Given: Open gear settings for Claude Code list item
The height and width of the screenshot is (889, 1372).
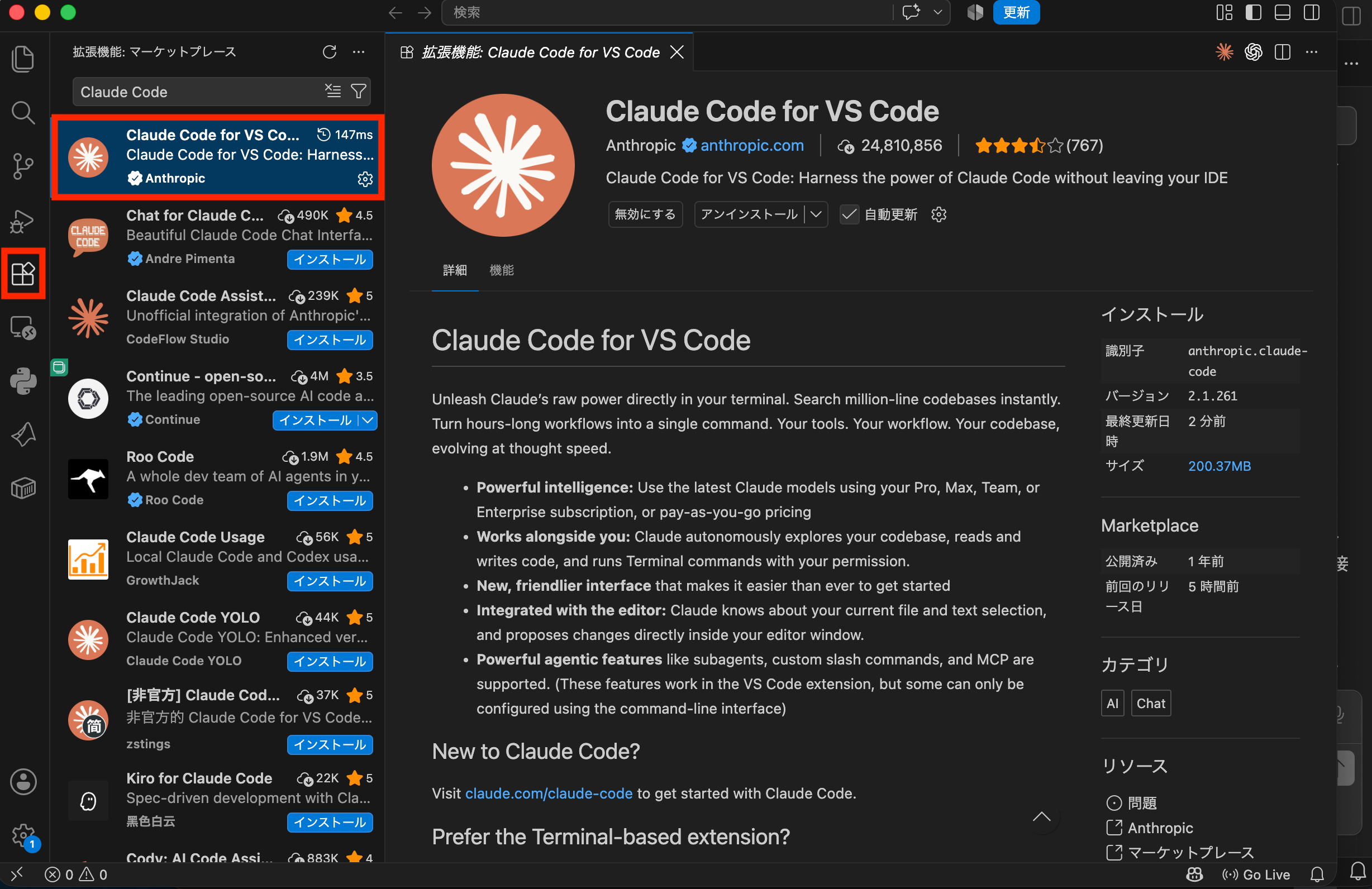Looking at the screenshot, I should click(x=365, y=179).
